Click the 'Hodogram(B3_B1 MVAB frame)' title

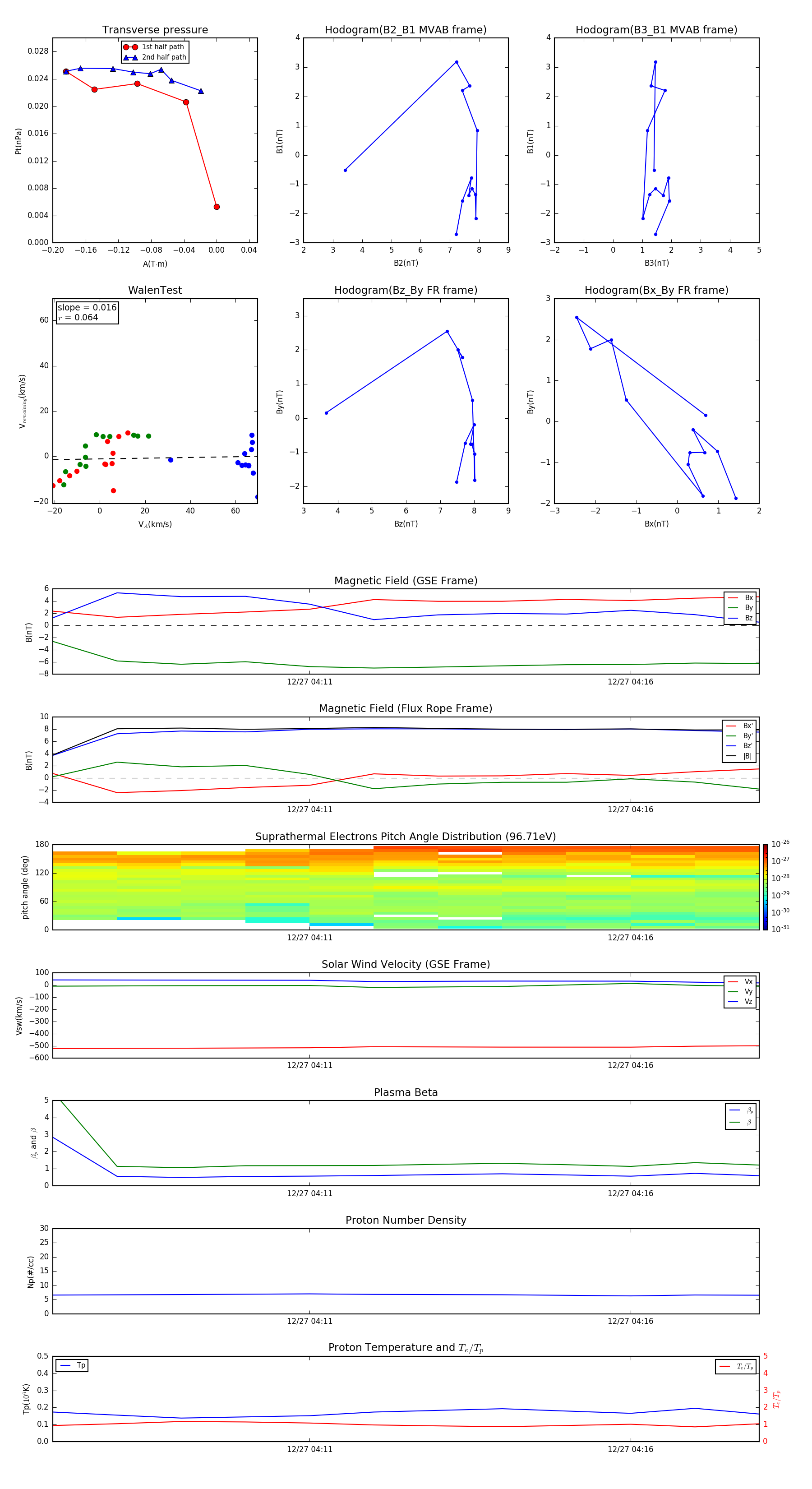656,29
